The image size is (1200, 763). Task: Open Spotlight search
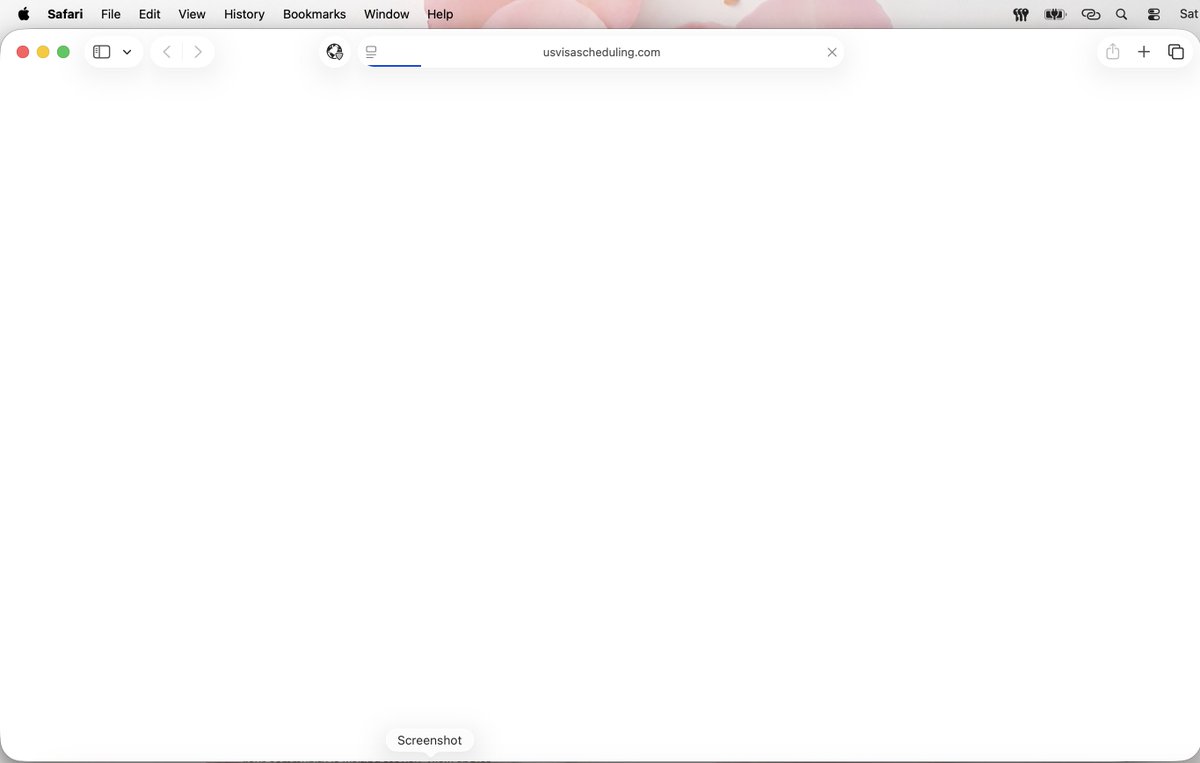1121,14
